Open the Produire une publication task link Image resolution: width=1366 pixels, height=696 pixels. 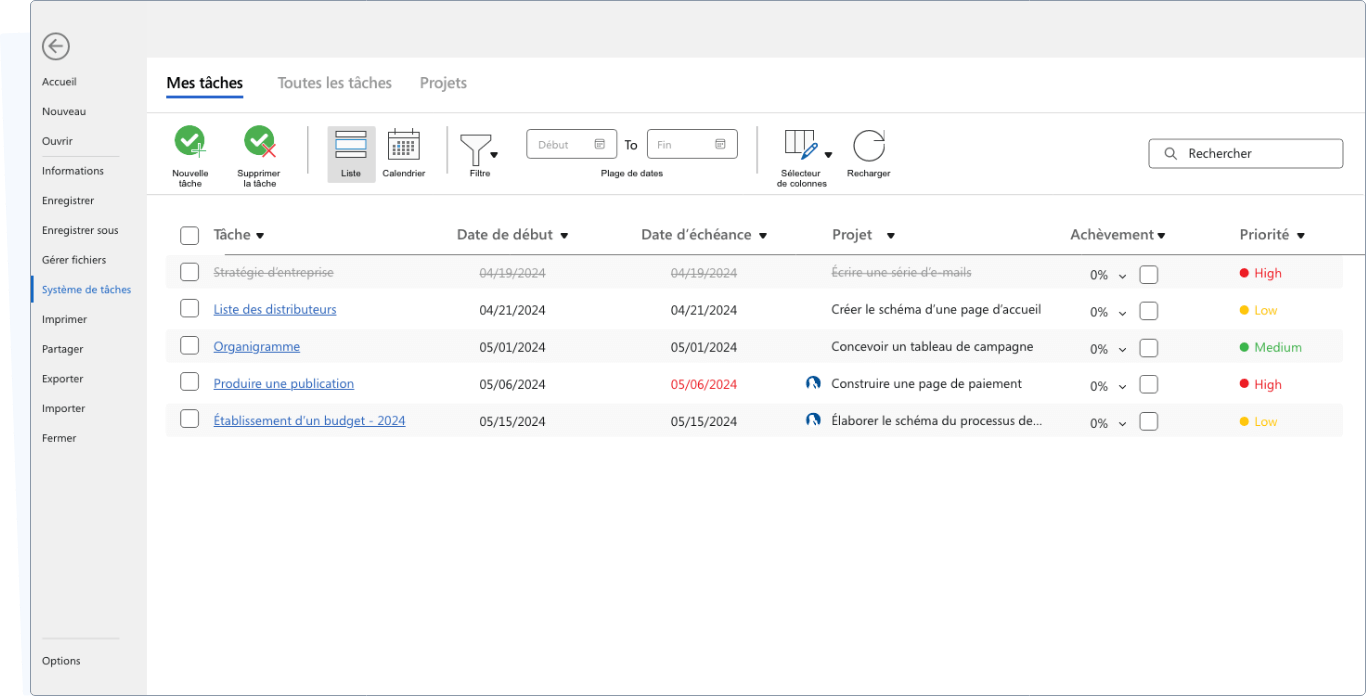pos(284,383)
